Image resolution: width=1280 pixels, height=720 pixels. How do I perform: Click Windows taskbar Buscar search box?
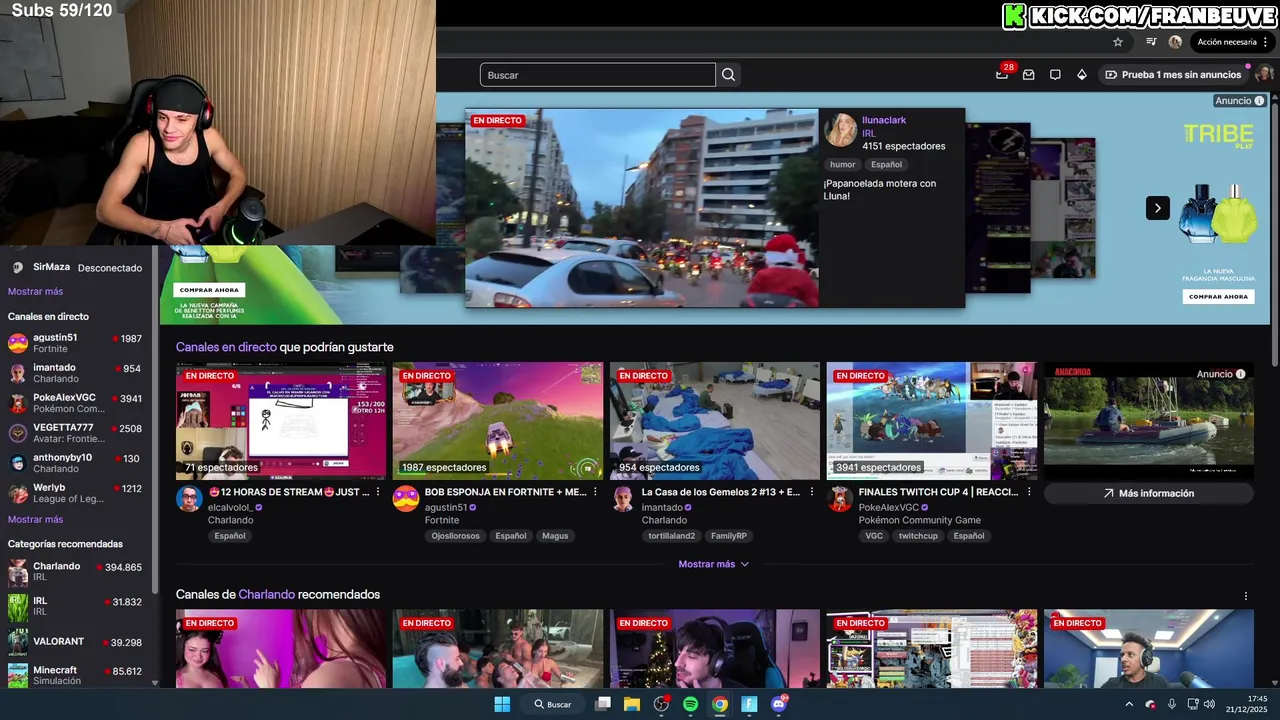pyautogui.click(x=553, y=704)
